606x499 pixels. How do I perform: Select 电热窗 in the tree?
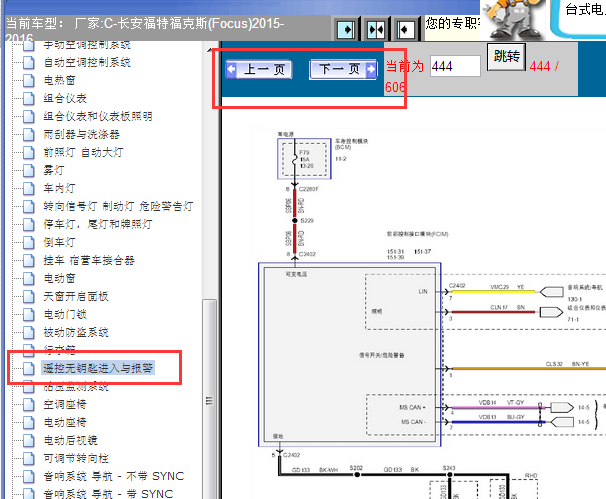tap(60, 80)
